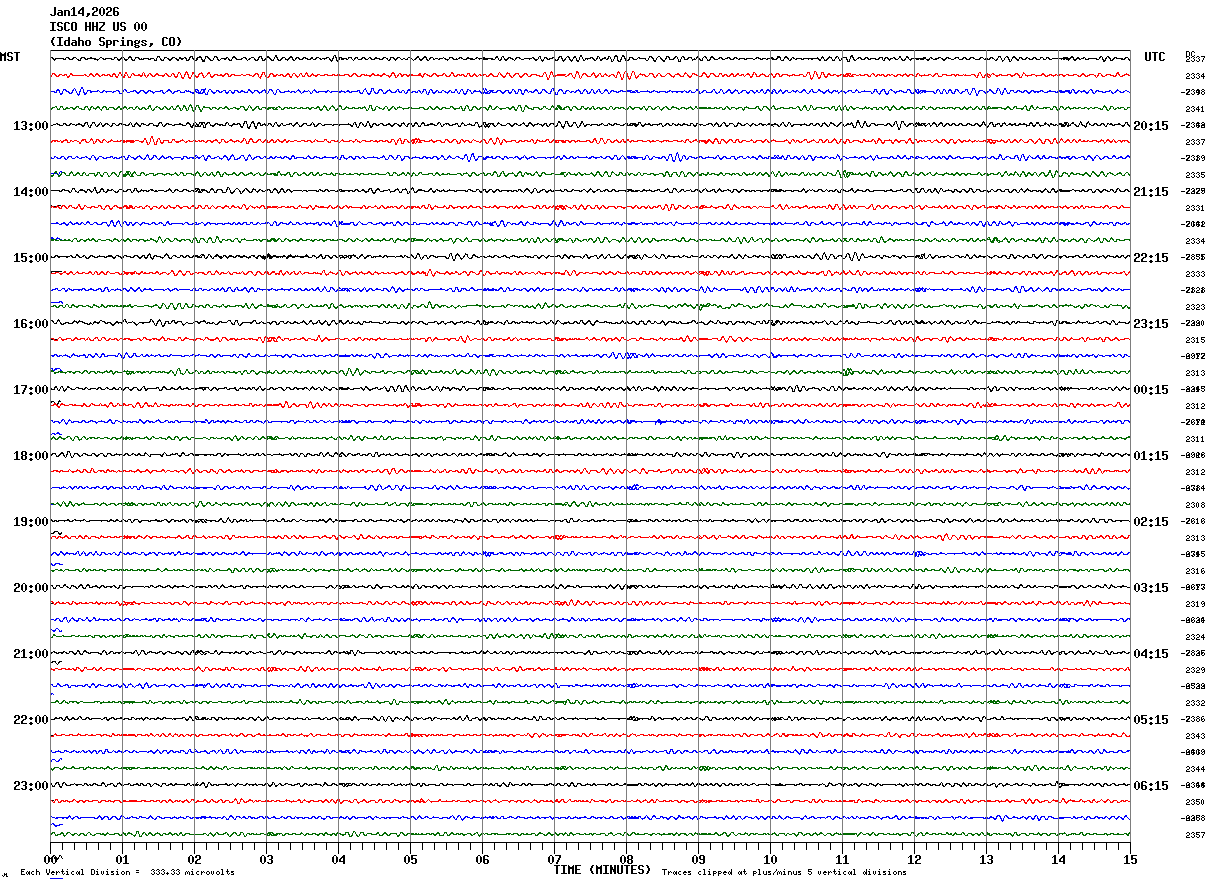Click the TIME (MINUTES) axis title
The height and width of the screenshot is (886, 1210).
point(601,870)
